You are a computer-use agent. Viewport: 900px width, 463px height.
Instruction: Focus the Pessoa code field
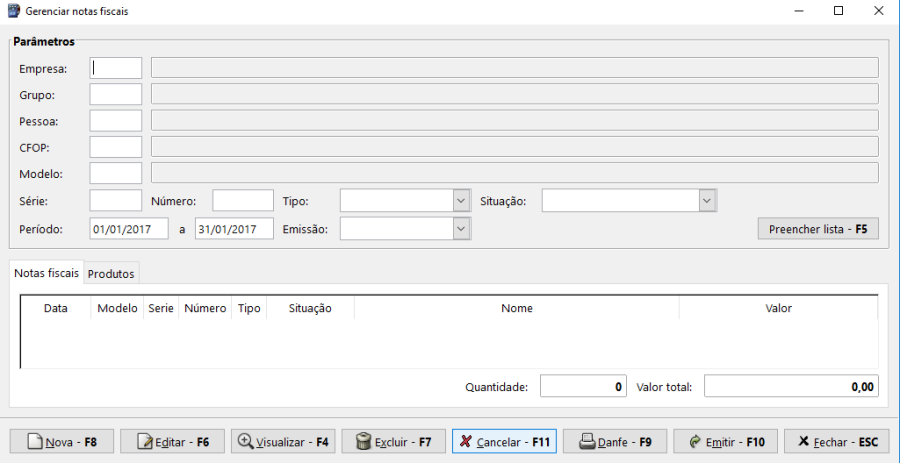coord(115,120)
